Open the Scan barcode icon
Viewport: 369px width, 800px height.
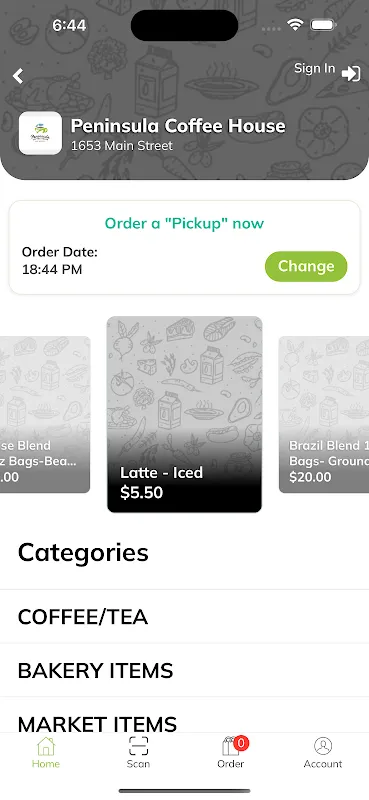point(138,746)
